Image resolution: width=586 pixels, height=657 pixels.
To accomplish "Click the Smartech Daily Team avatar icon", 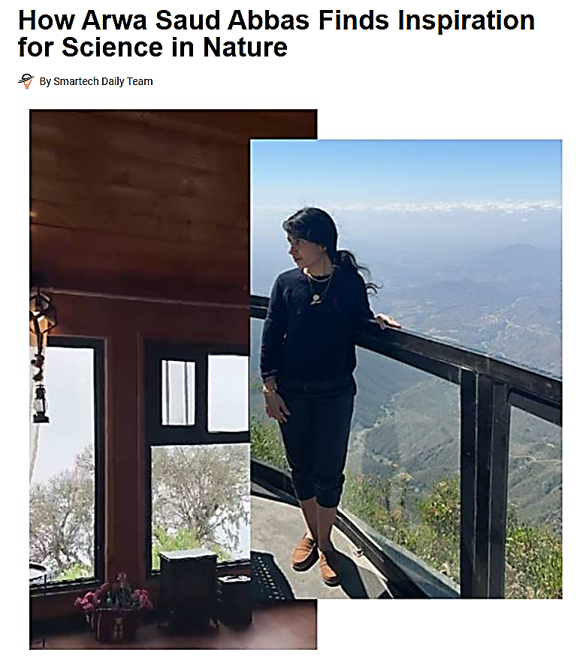I will coord(26,81).
